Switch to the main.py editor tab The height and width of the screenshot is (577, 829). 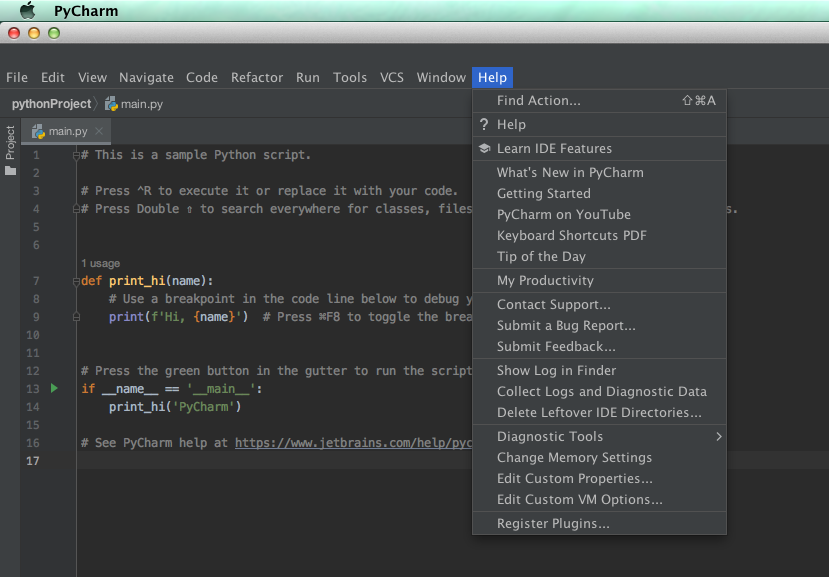click(x=66, y=131)
